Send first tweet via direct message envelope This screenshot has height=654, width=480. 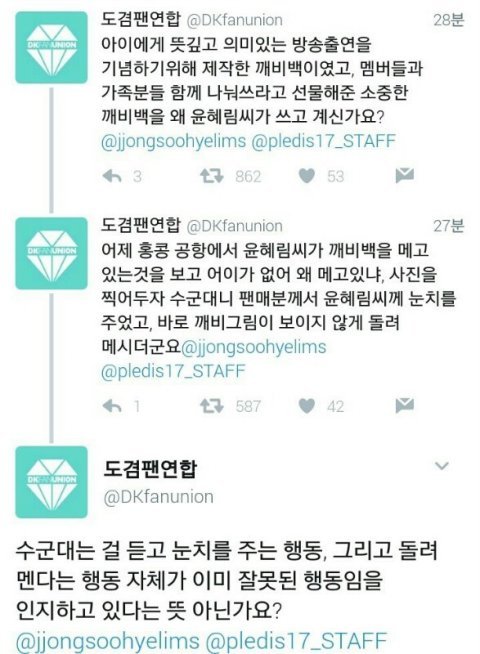click(x=405, y=176)
